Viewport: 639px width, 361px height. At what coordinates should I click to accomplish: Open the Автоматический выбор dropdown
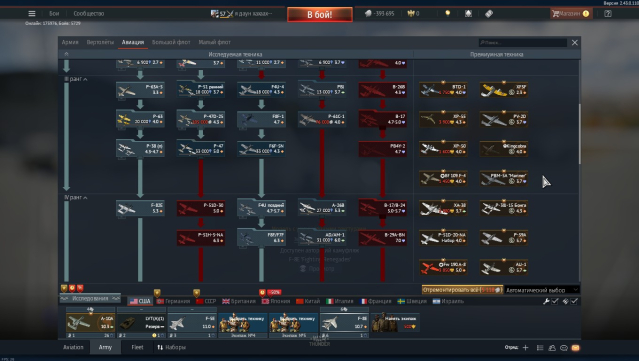tap(542, 290)
